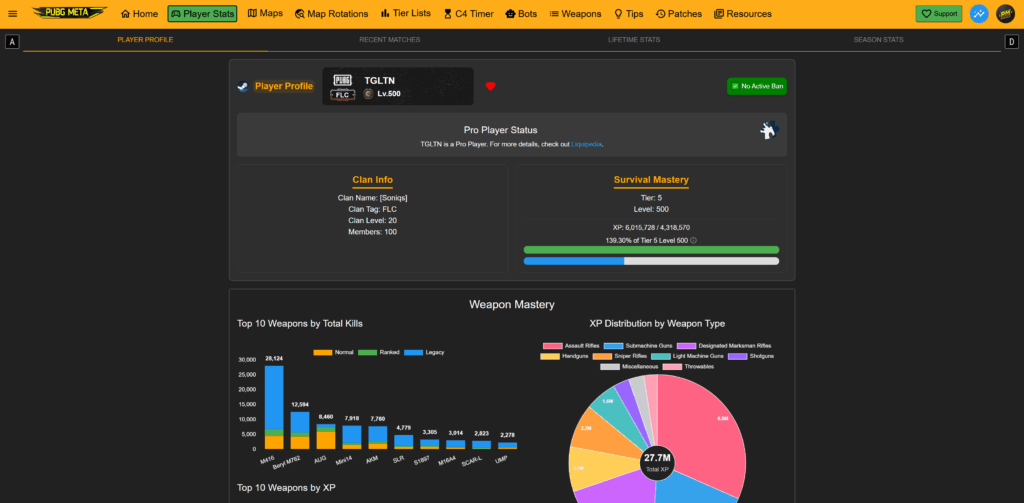Open Map Rotations in the navigation
1024x503 pixels.
331,14
